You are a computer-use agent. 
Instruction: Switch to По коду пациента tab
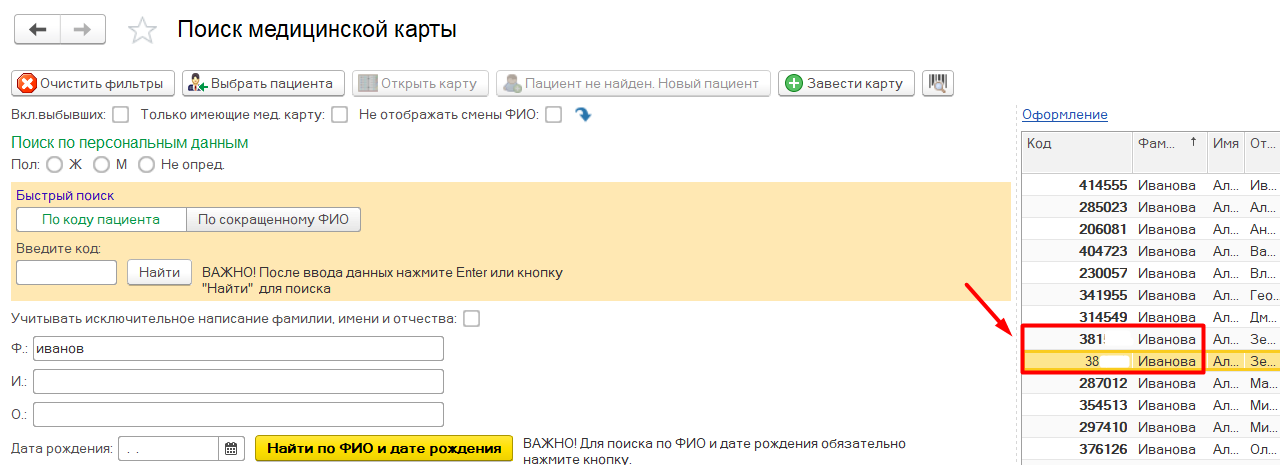coord(101,220)
